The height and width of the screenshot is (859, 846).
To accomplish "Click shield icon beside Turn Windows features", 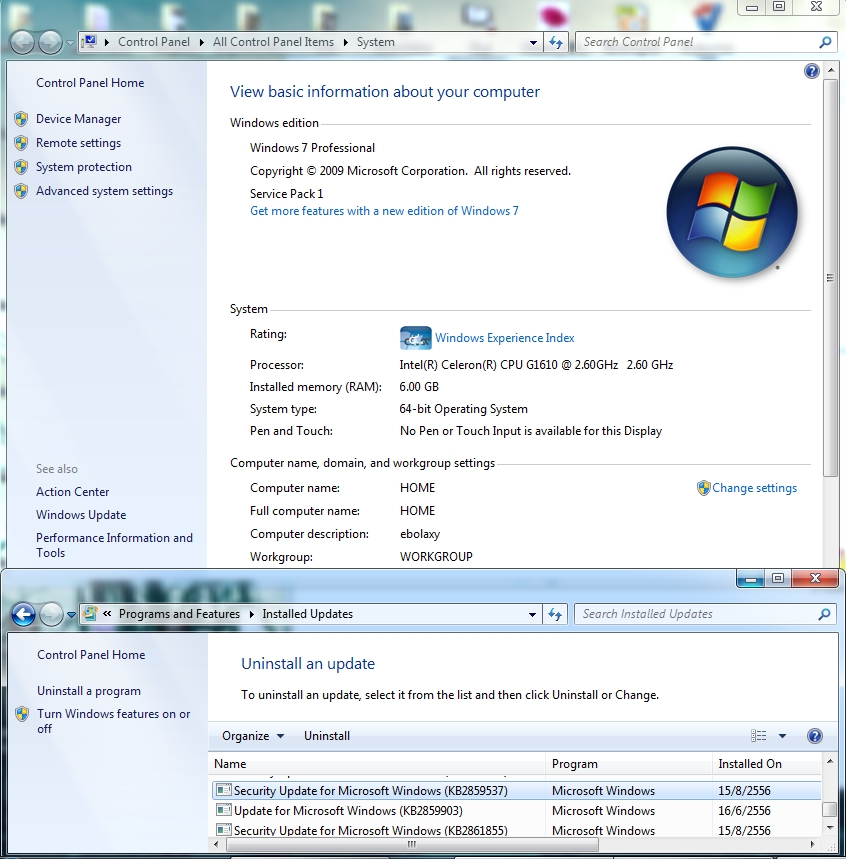I will 22,714.
